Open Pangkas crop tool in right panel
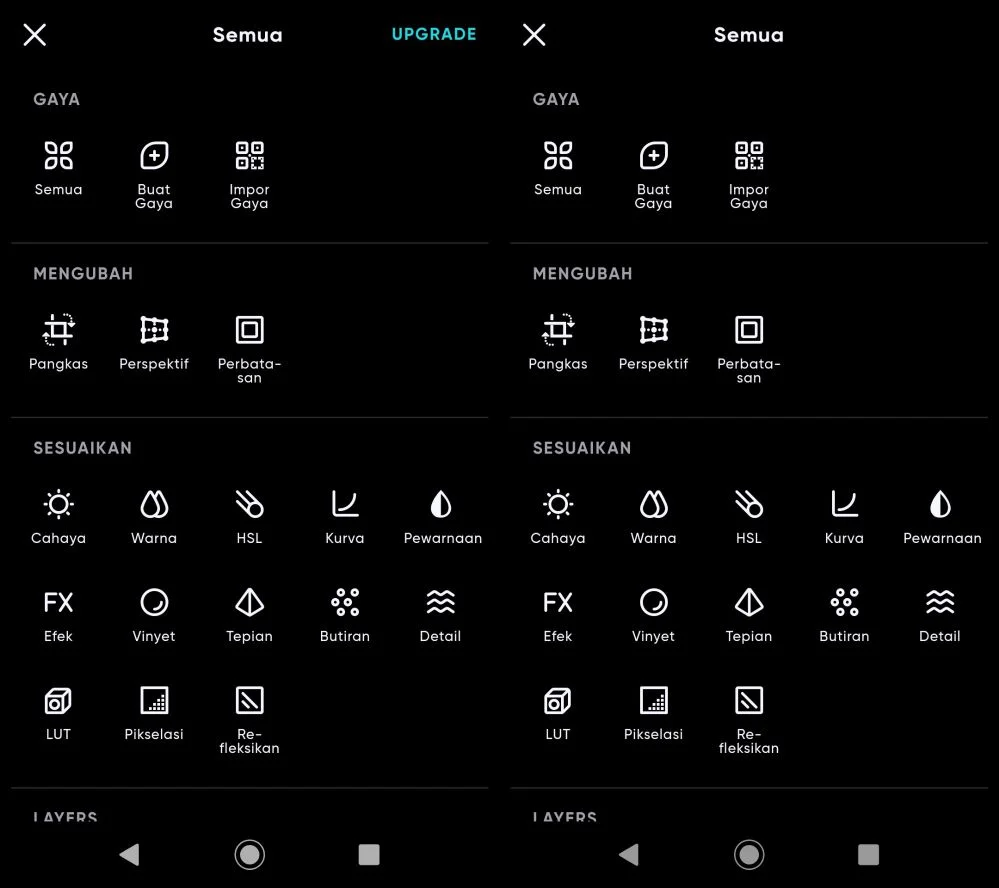The height and width of the screenshot is (888, 999). [558, 343]
